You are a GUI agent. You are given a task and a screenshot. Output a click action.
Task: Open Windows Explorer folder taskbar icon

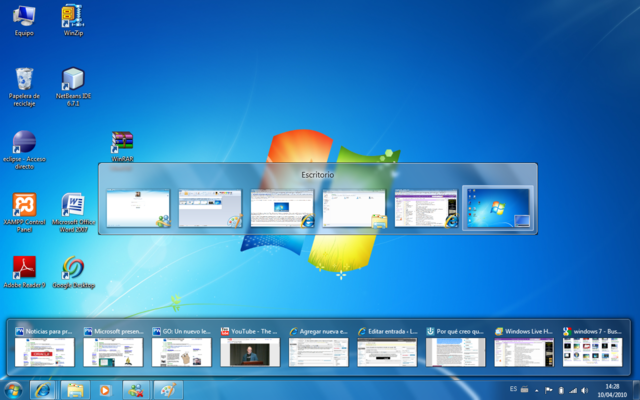coord(75,390)
